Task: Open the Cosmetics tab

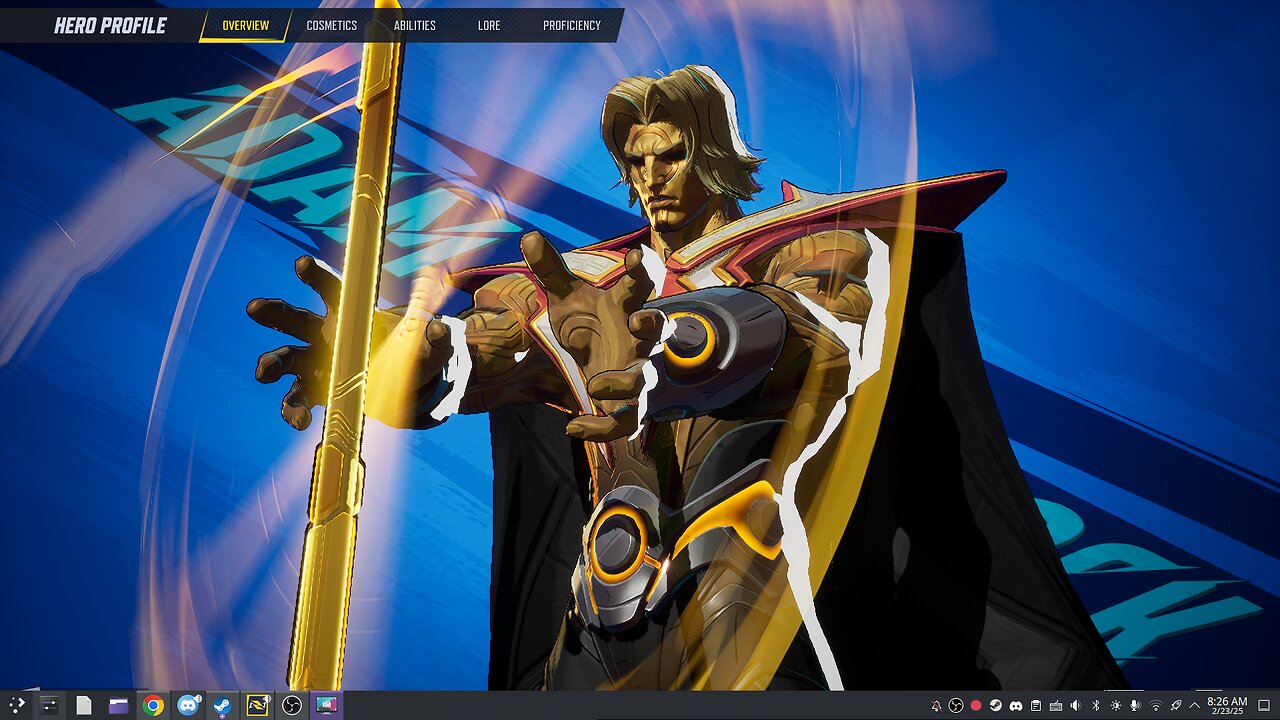Action: click(x=331, y=25)
